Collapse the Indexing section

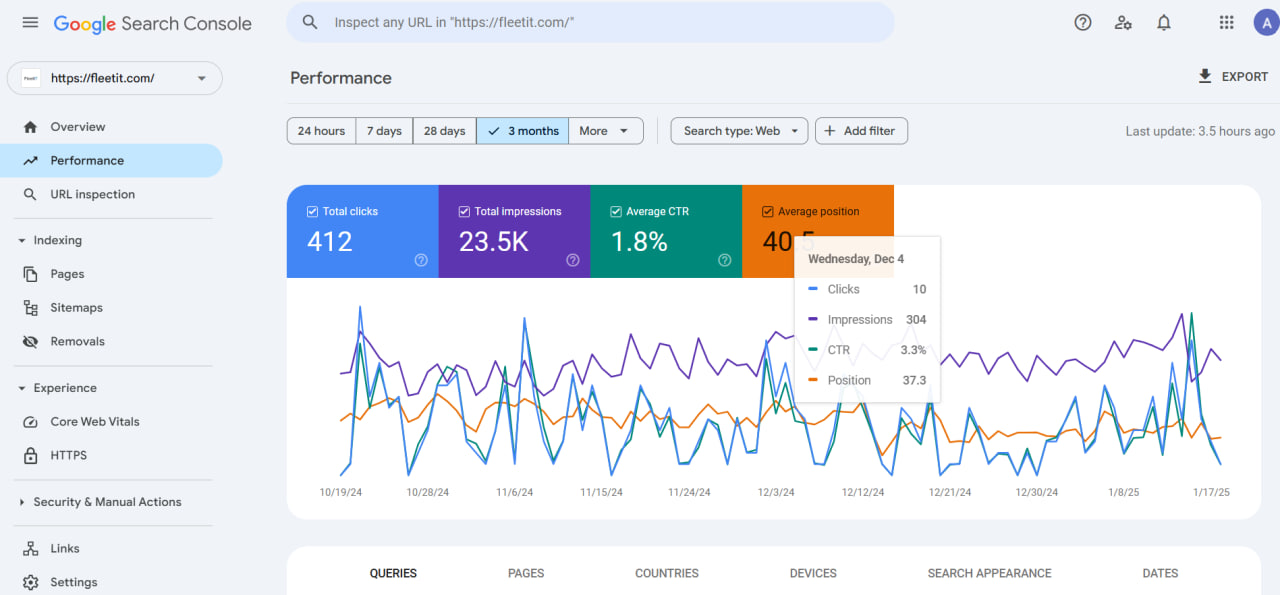pos(22,241)
